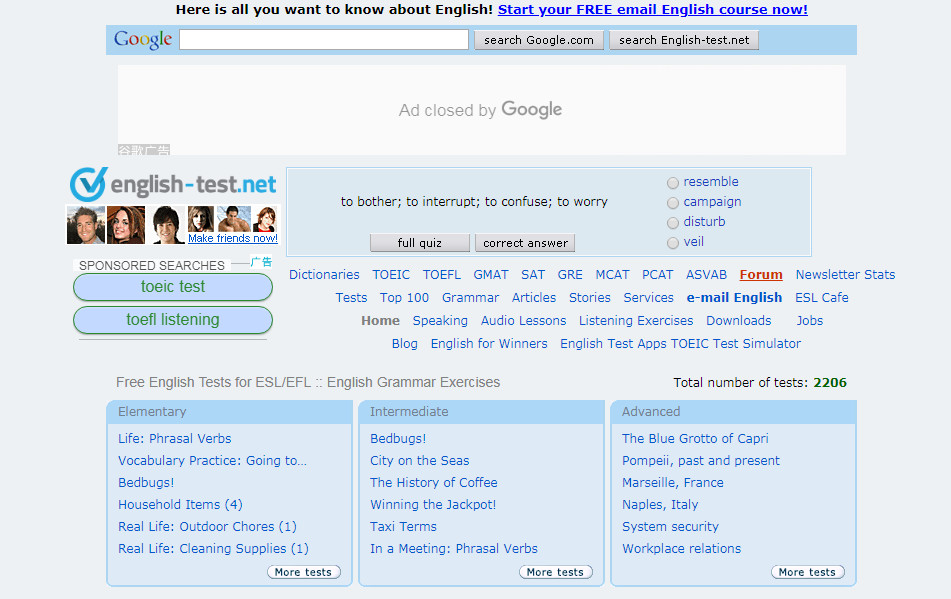951x599 pixels.
Task: Open the TOEFL navigation link
Action: point(442,275)
